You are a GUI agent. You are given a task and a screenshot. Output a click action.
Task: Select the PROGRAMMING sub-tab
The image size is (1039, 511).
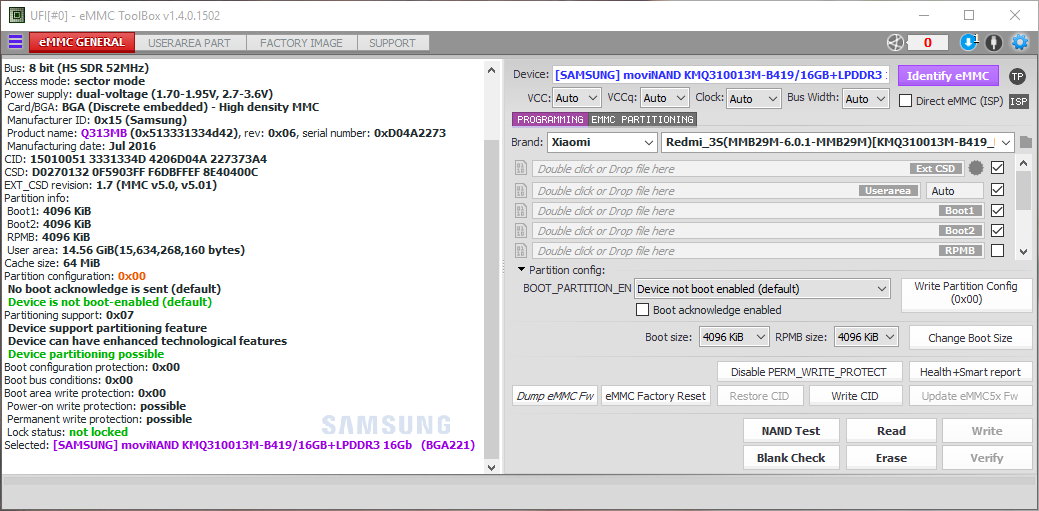(549, 119)
